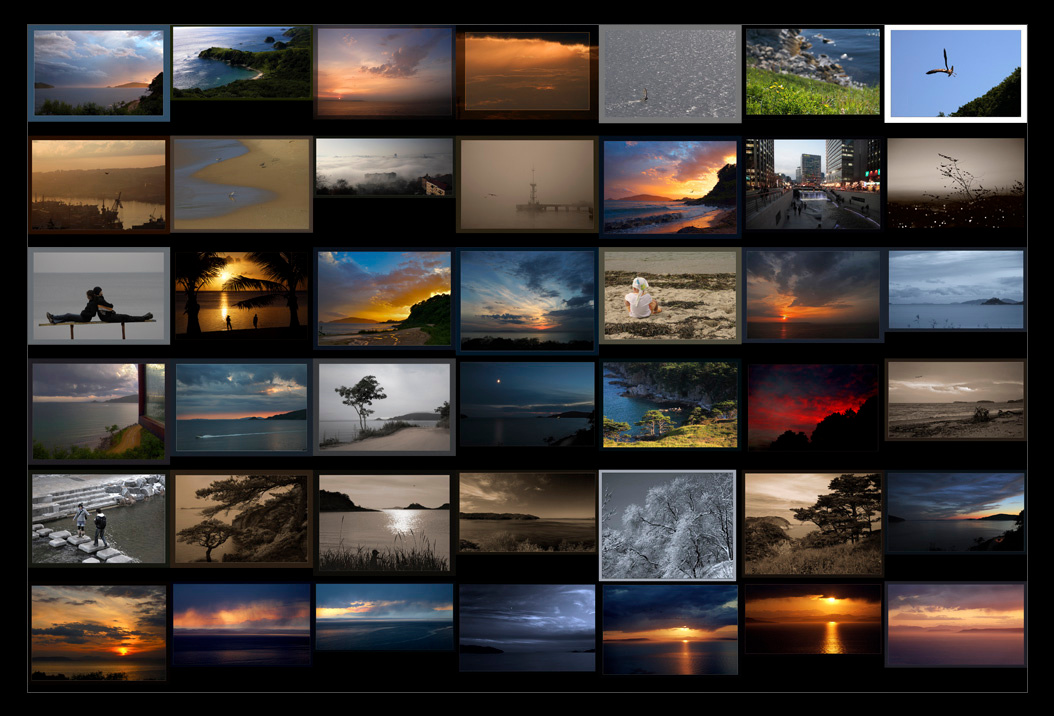Screen dimensions: 1054x716
Task: Open the moon over dark blue sea photo
Action: tap(528, 404)
